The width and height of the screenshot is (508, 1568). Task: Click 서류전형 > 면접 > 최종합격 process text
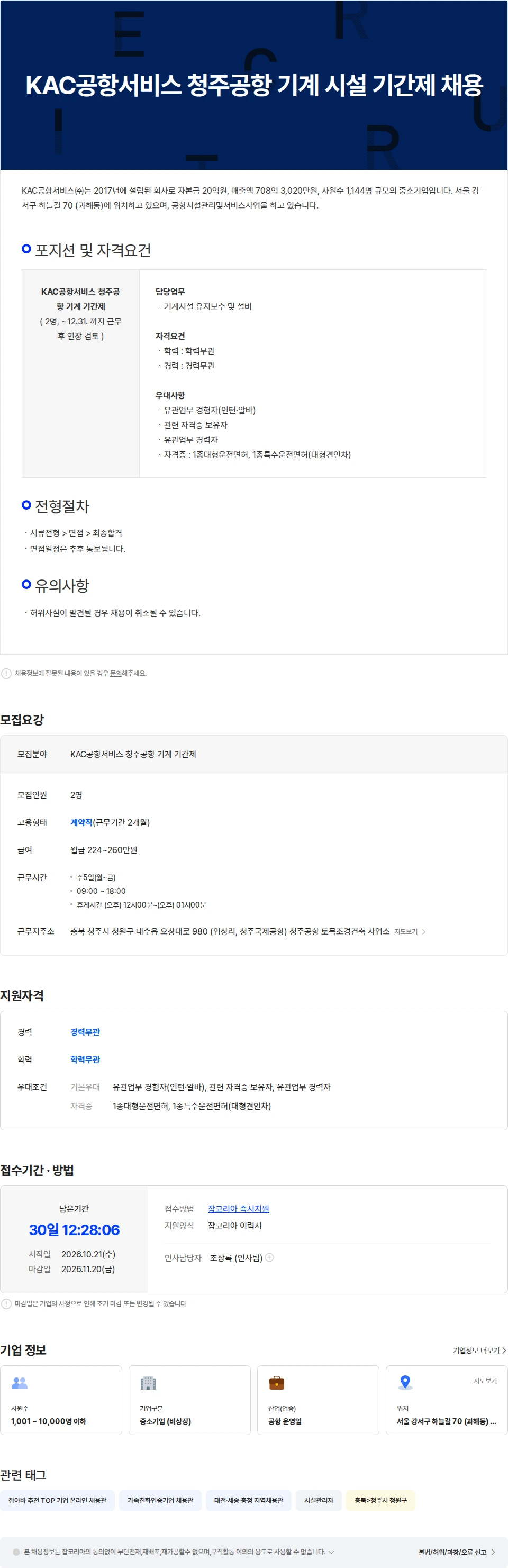pyautogui.click(x=76, y=532)
